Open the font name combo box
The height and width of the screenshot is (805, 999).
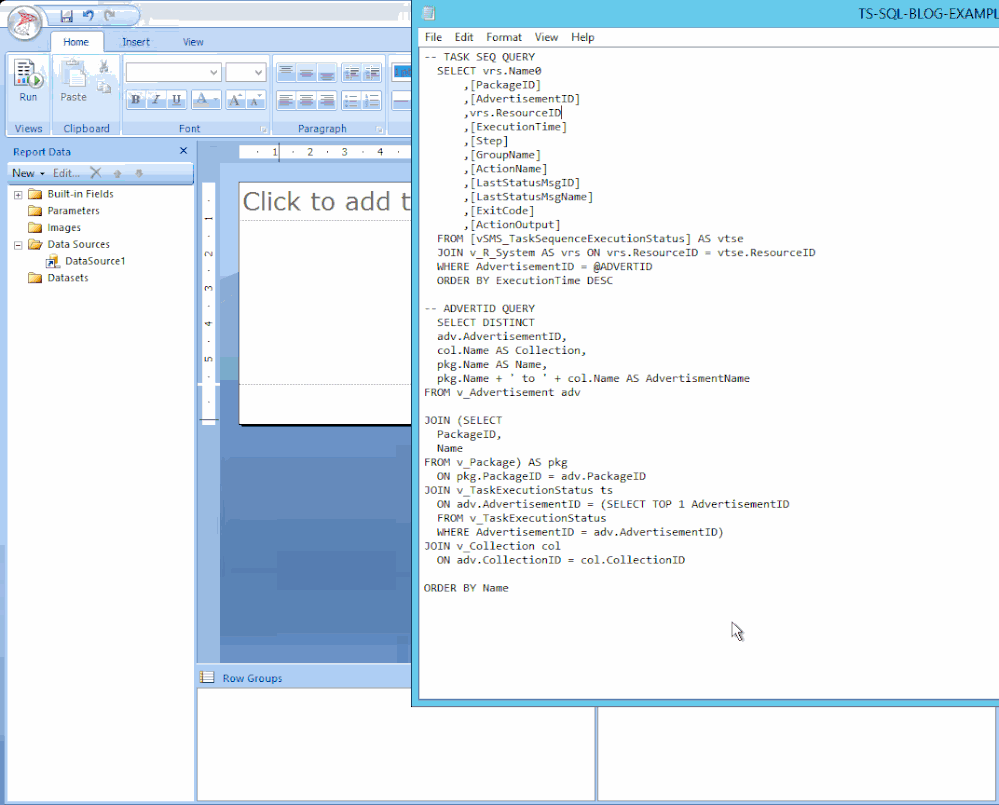[x=173, y=73]
